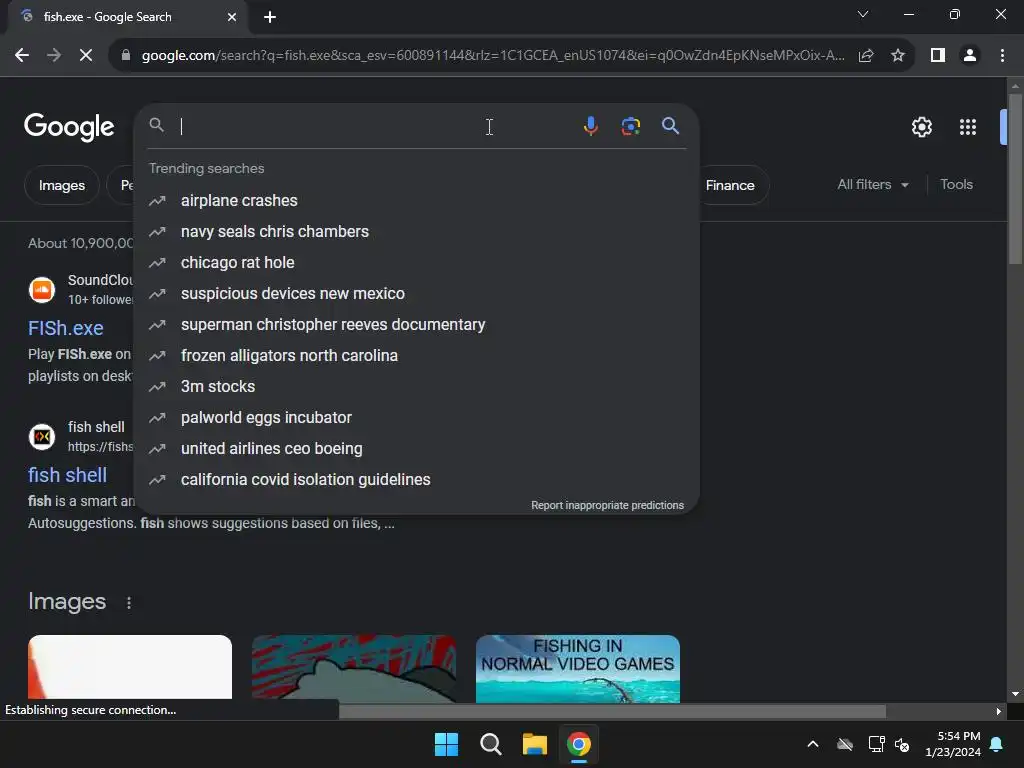Click the share page icon in address bar
Image resolution: width=1024 pixels, height=768 pixels.
pyautogui.click(x=866, y=56)
